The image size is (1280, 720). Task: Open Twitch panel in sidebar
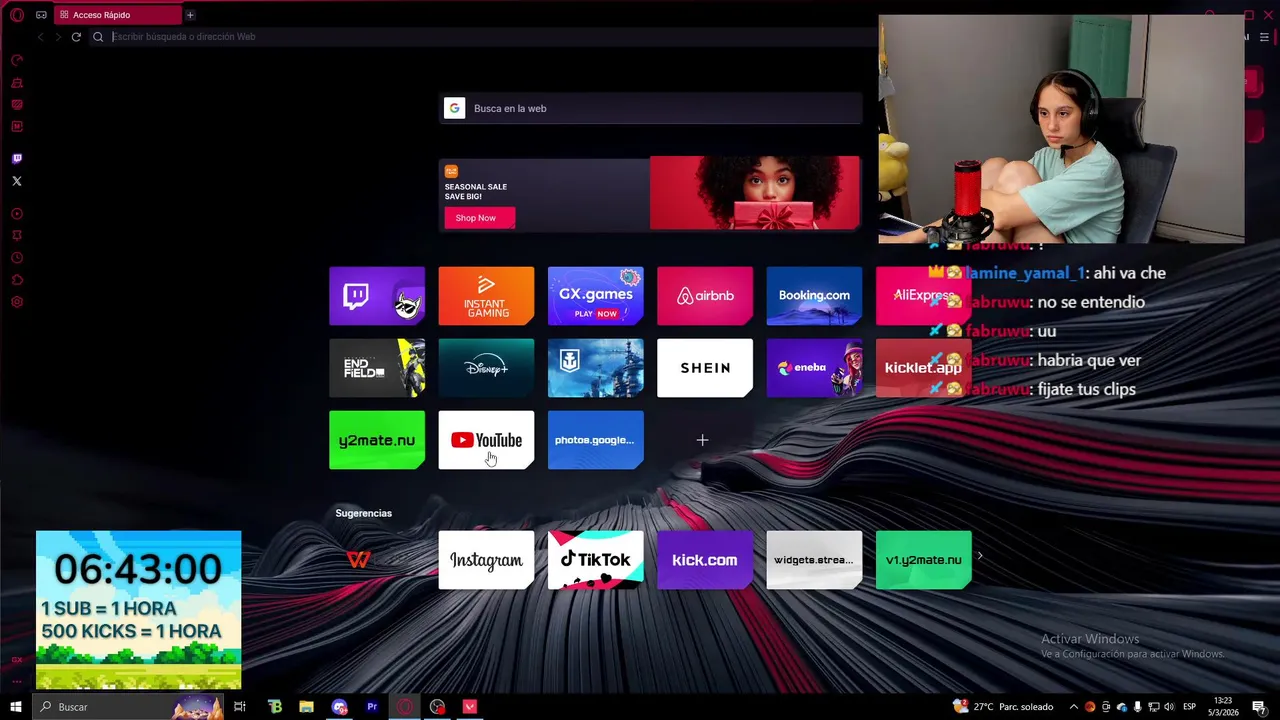17,159
